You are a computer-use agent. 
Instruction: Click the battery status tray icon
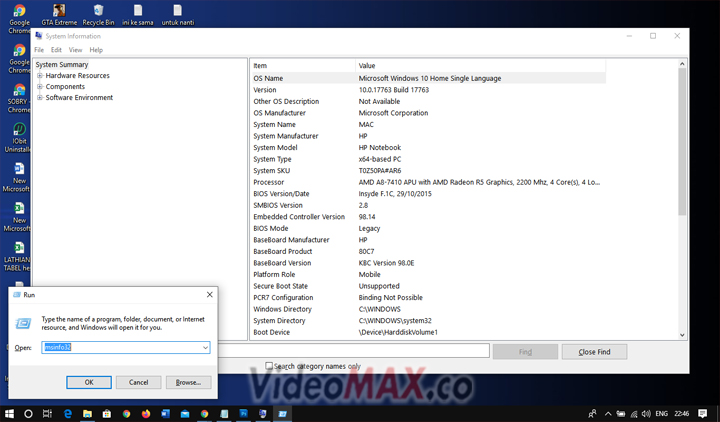point(621,414)
